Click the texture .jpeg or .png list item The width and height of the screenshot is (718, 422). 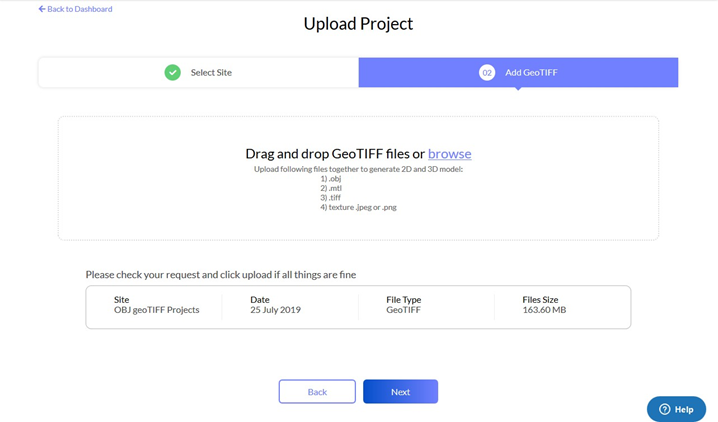pyautogui.click(x=358, y=207)
